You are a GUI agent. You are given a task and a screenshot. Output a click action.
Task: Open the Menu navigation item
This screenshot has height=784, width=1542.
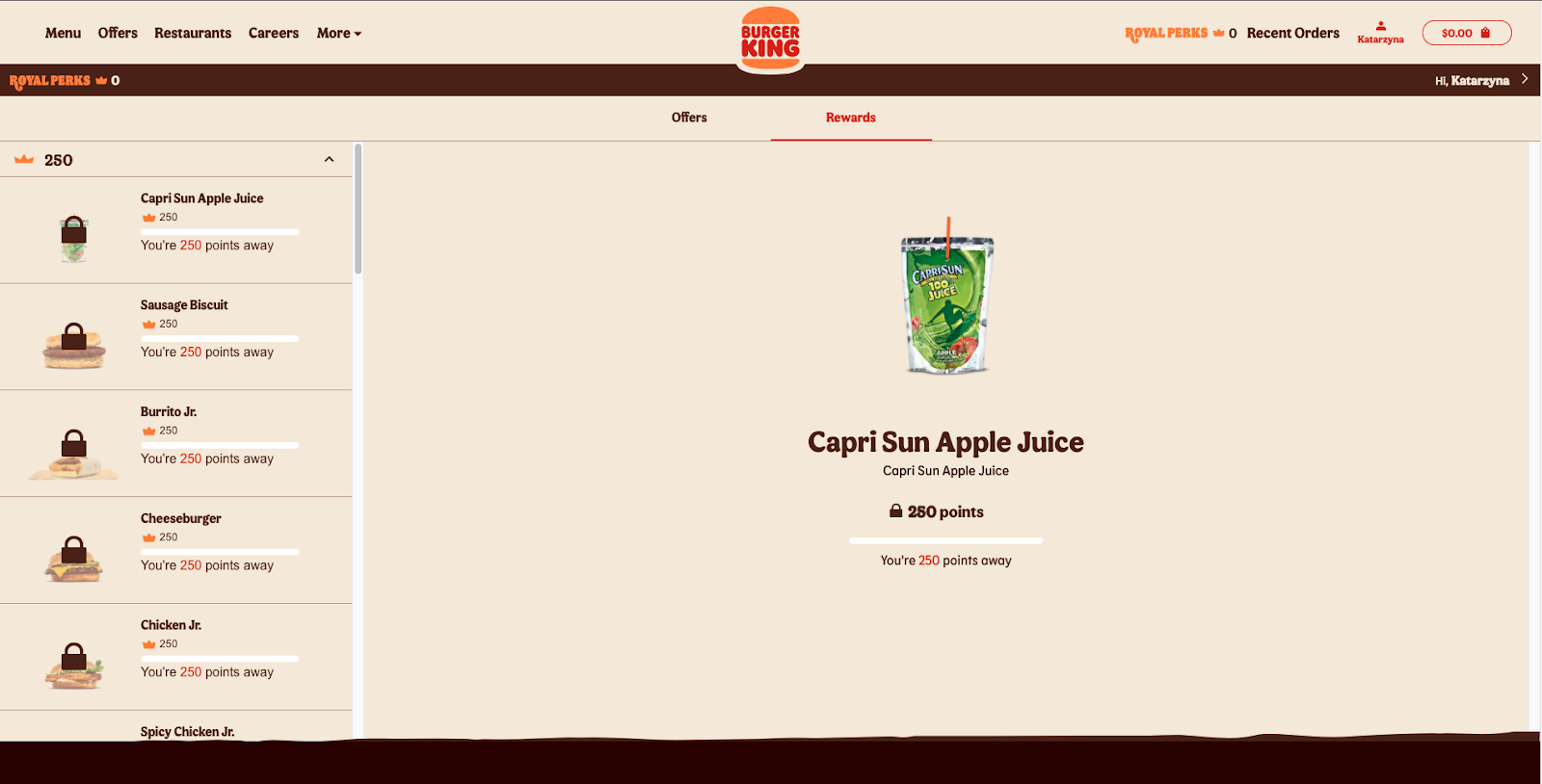click(63, 33)
